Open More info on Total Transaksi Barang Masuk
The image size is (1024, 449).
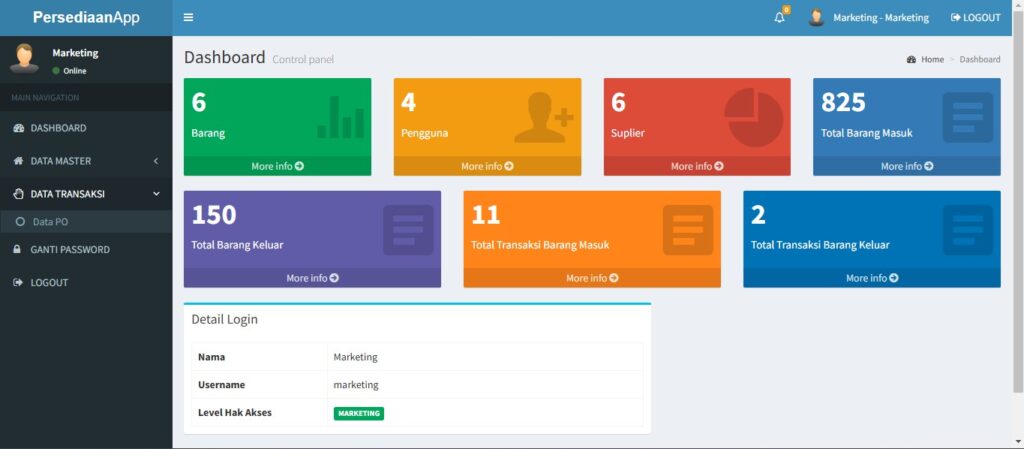[x=592, y=278]
